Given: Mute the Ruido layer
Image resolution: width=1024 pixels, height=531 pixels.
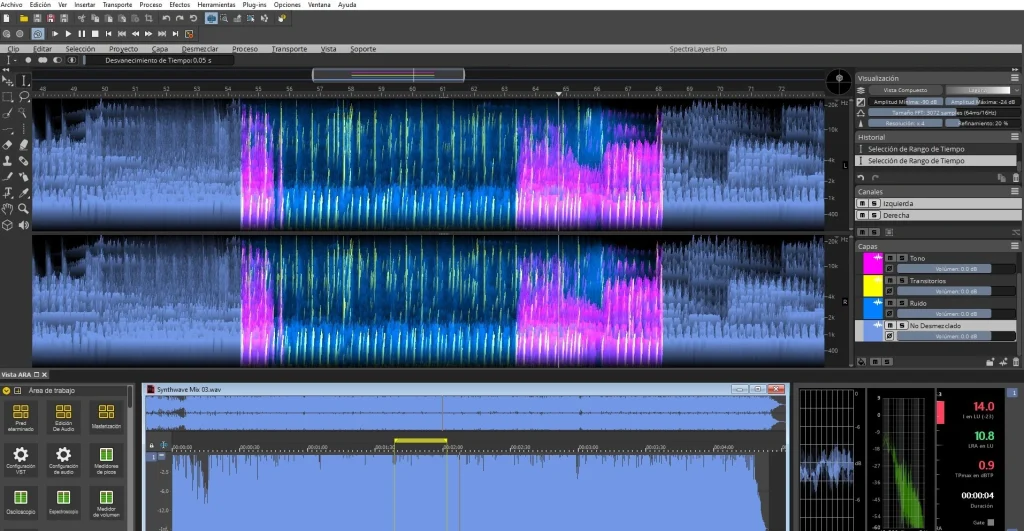Looking at the screenshot, I should (x=889, y=303).
